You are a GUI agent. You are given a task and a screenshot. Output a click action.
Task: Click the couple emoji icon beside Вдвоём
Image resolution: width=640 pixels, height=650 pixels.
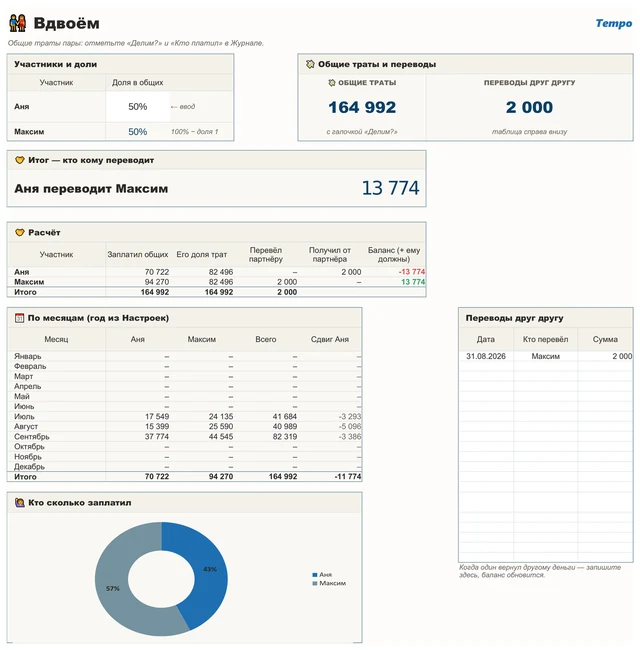coord(18,23)
